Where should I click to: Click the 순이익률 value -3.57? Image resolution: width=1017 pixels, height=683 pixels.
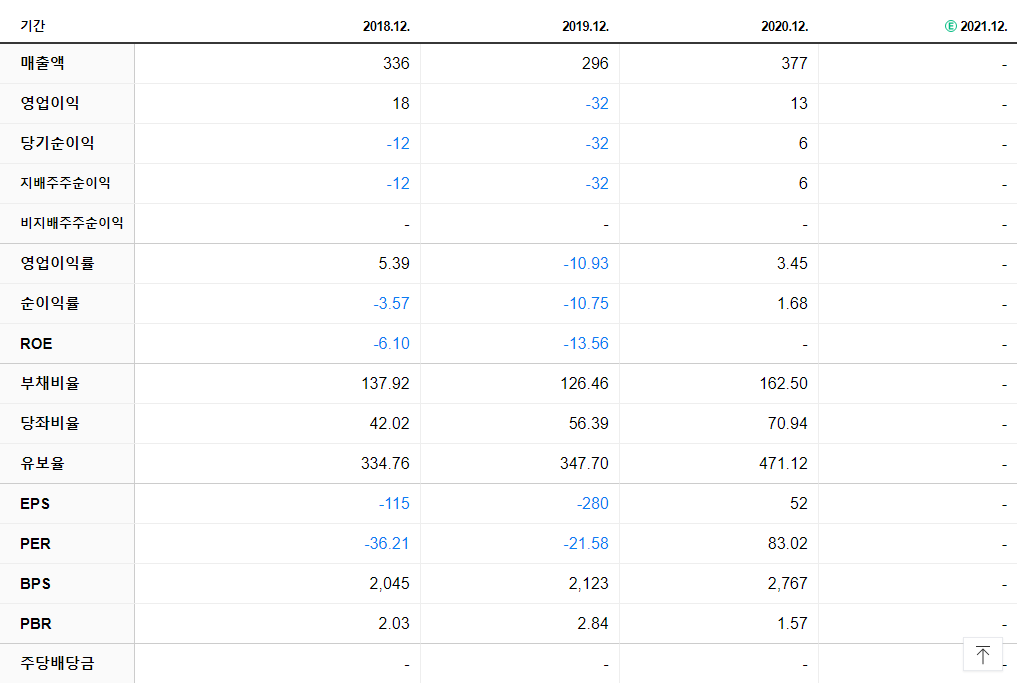[x=391, y=304]
